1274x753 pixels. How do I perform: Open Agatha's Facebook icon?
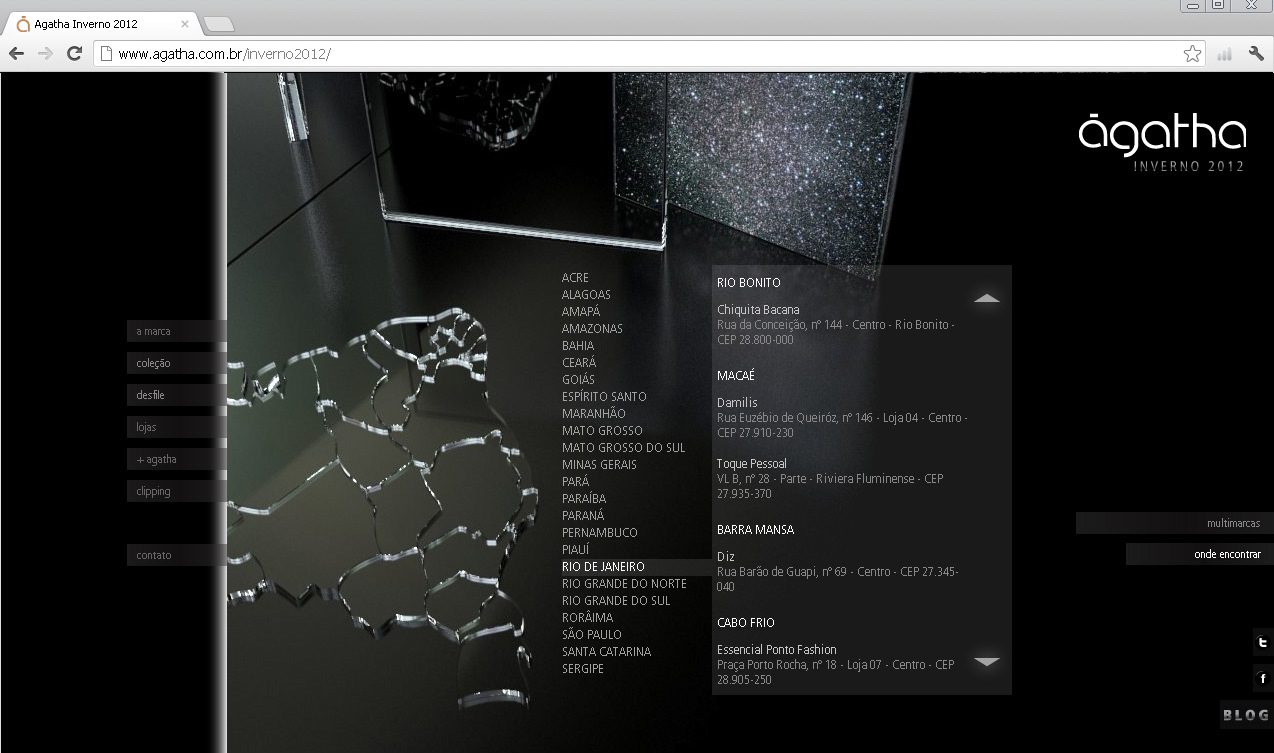tap(1263, 679)
